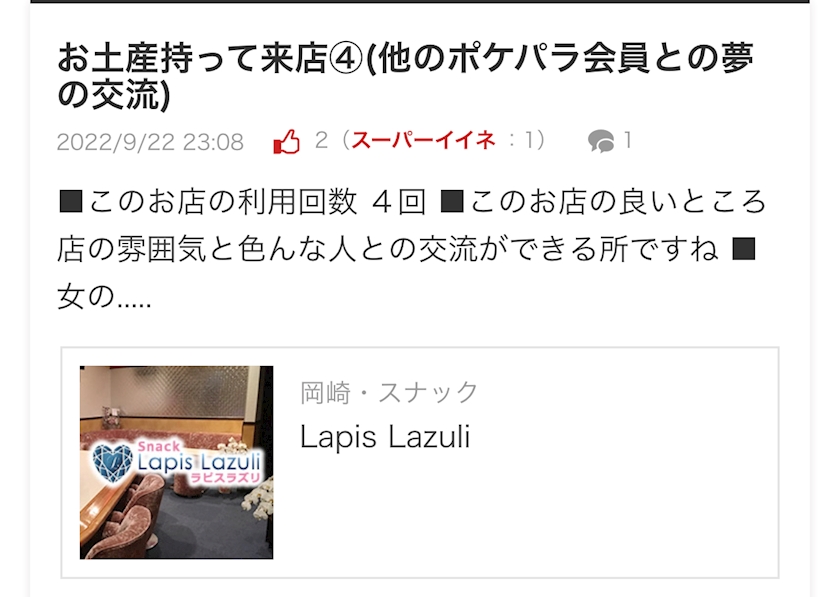The width and height of the screenshot is (840, 597).
Task: Click the post date 2022/9/22 23:08
Action: (x=150, y=142)
